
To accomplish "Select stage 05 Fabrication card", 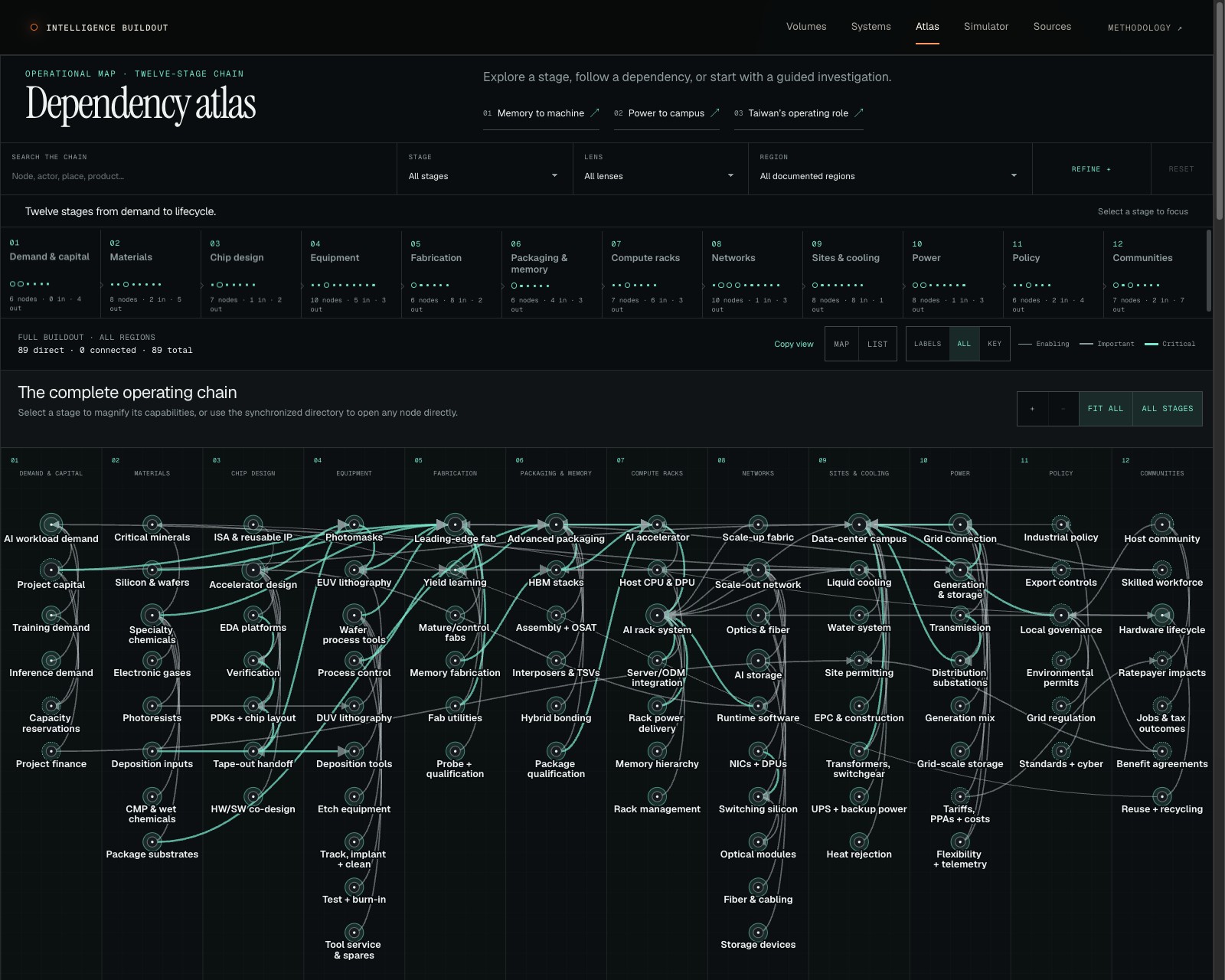I will click(x=451, y=274).
